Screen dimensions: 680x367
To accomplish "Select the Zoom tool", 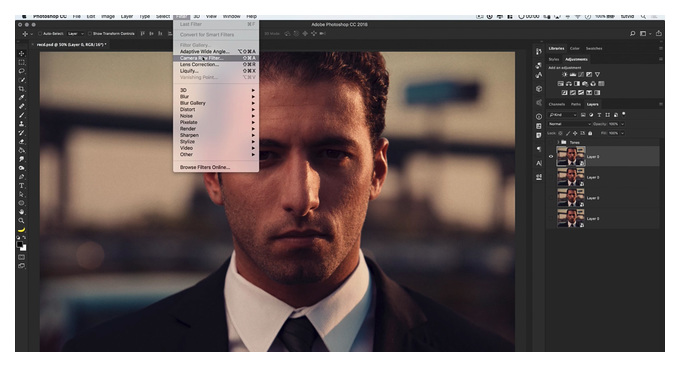I will click(x=21, y=221).
